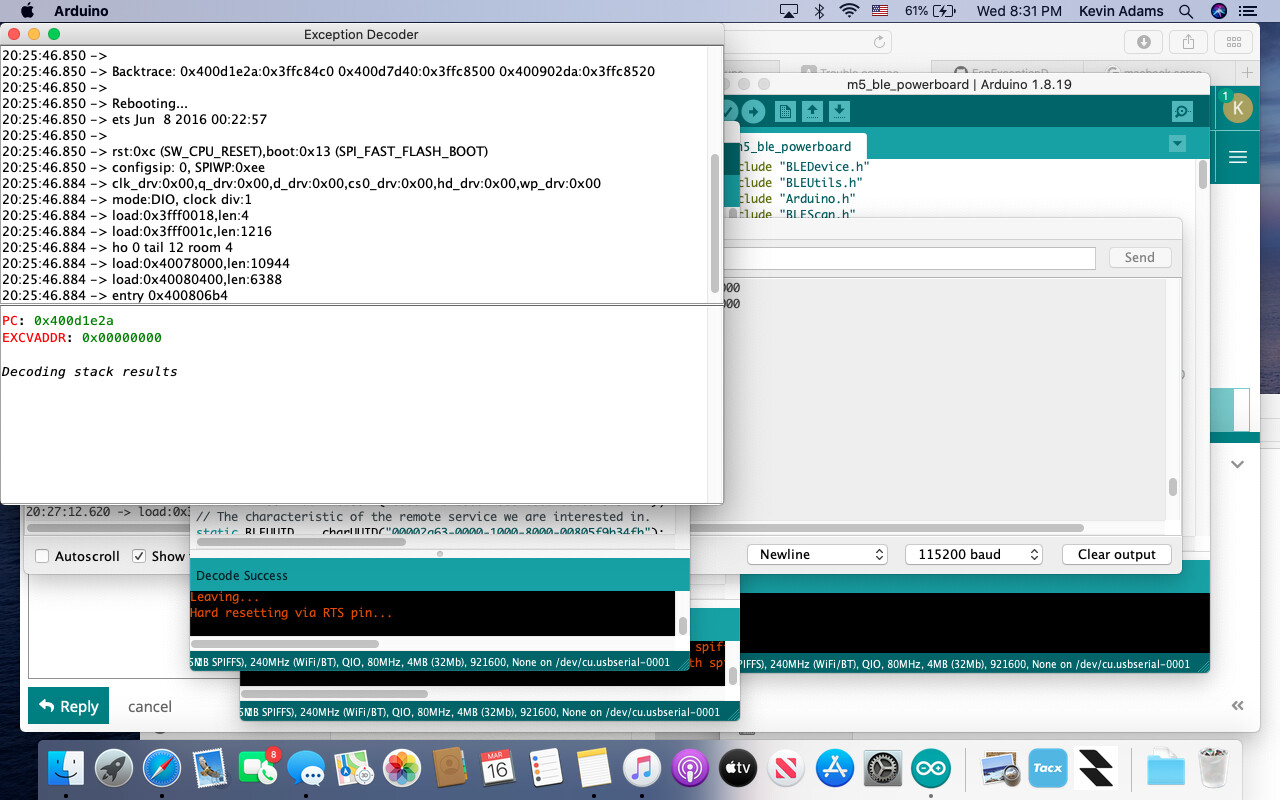
Task: Click the Clear output button
Action: coord(1116,554)
